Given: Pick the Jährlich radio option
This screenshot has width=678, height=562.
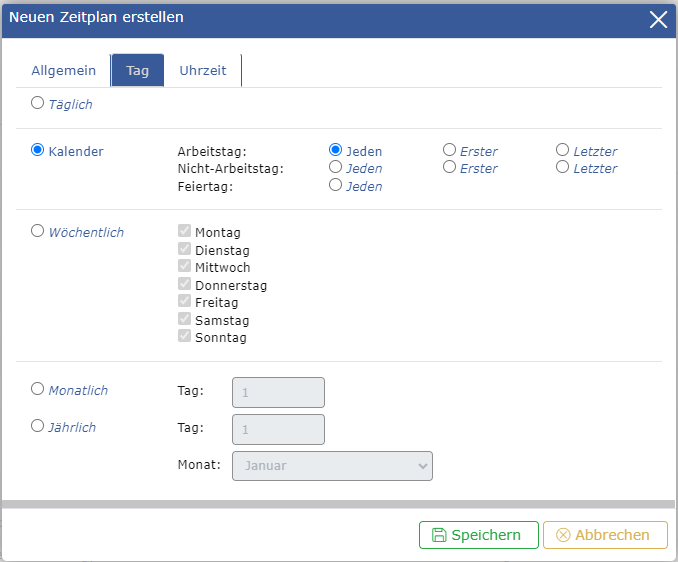Looking at the screenshot, I should [38, 426].
